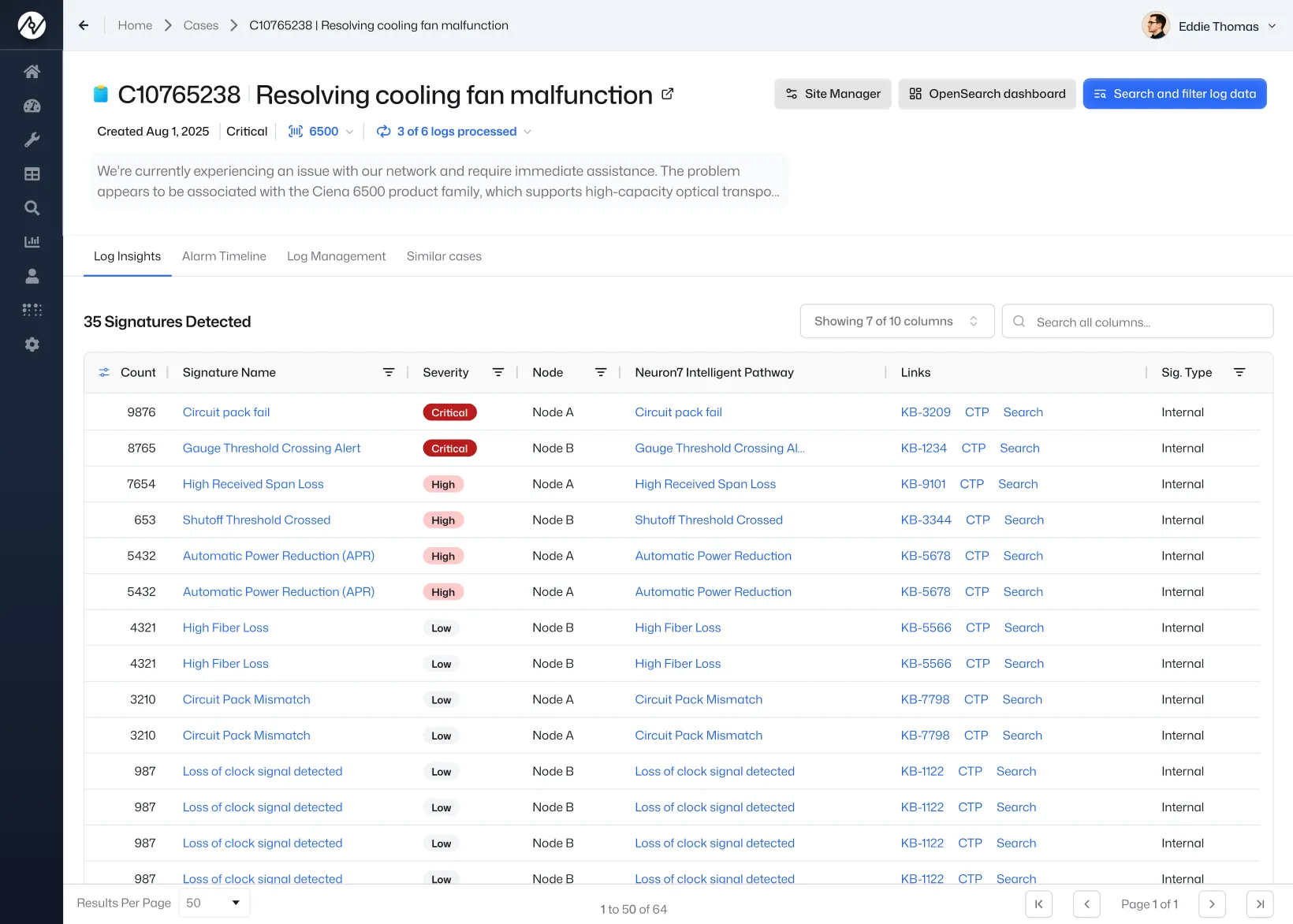Screen dimensions: 1293x924
Task: Switch to the Log Management tab
Action: [337, 256]
